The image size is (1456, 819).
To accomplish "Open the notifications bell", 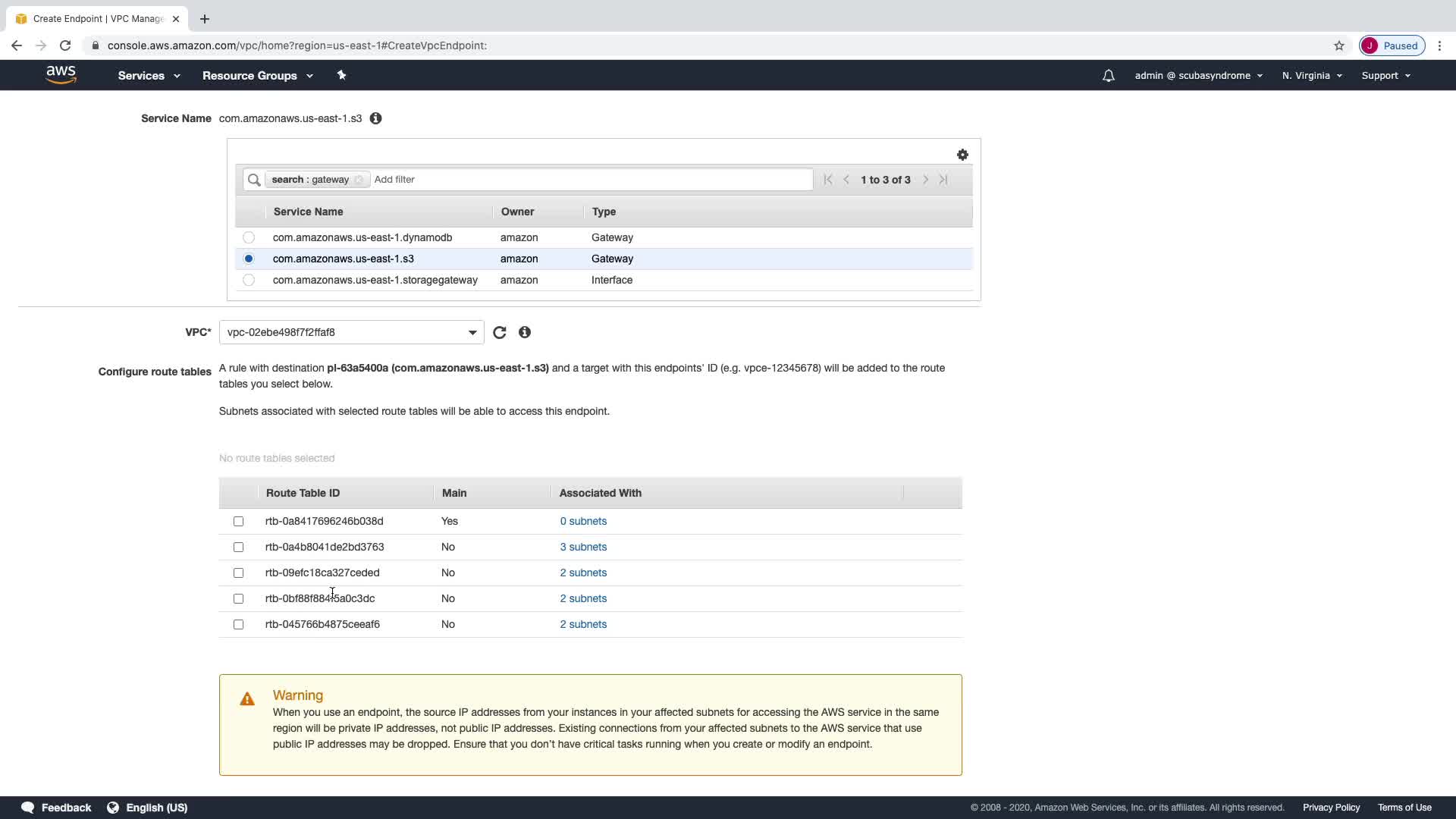I will point(1108,76).
